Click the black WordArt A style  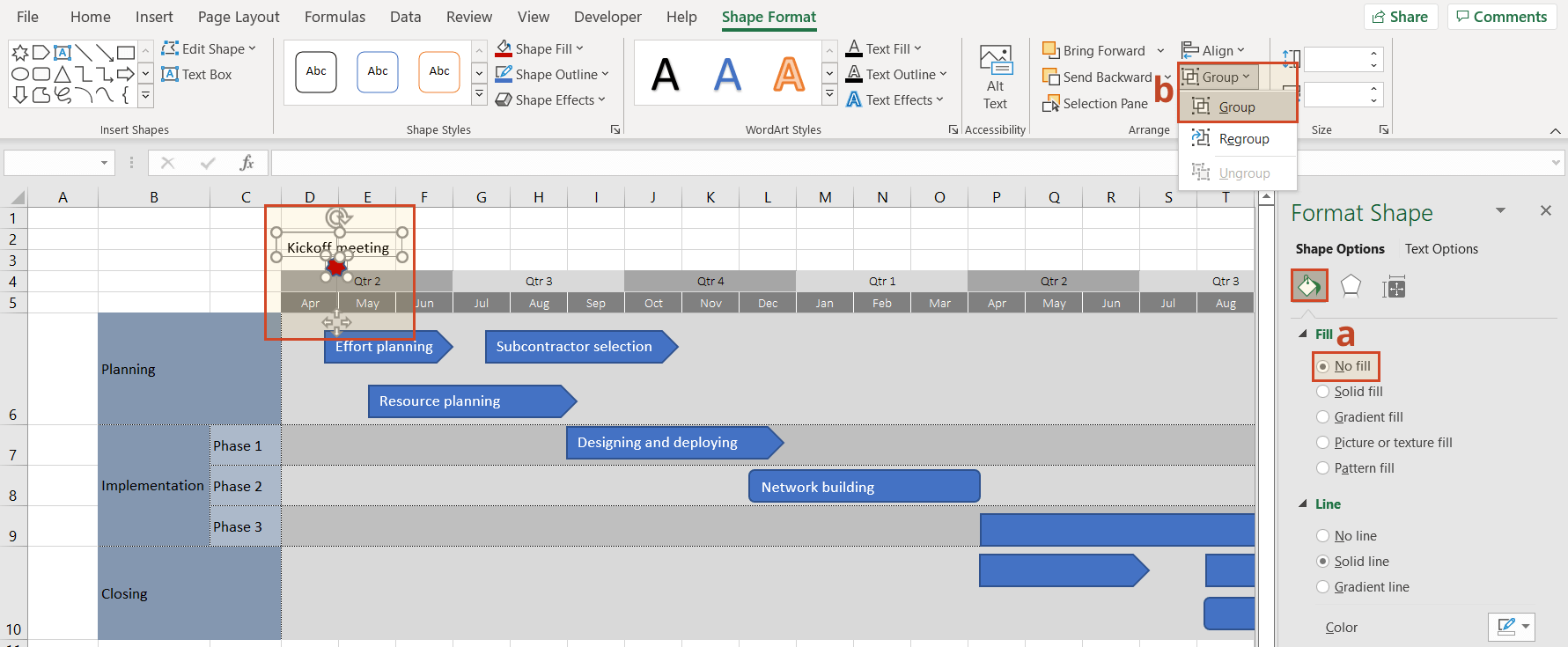[666, 74]
